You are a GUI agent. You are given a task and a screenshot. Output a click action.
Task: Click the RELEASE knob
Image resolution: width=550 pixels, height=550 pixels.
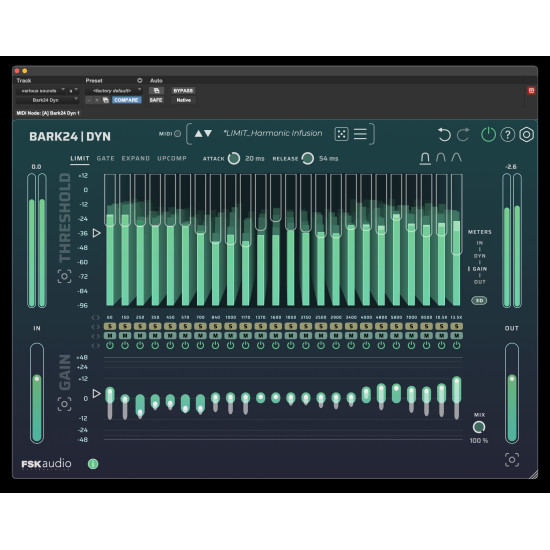click(x=308, y=159)
